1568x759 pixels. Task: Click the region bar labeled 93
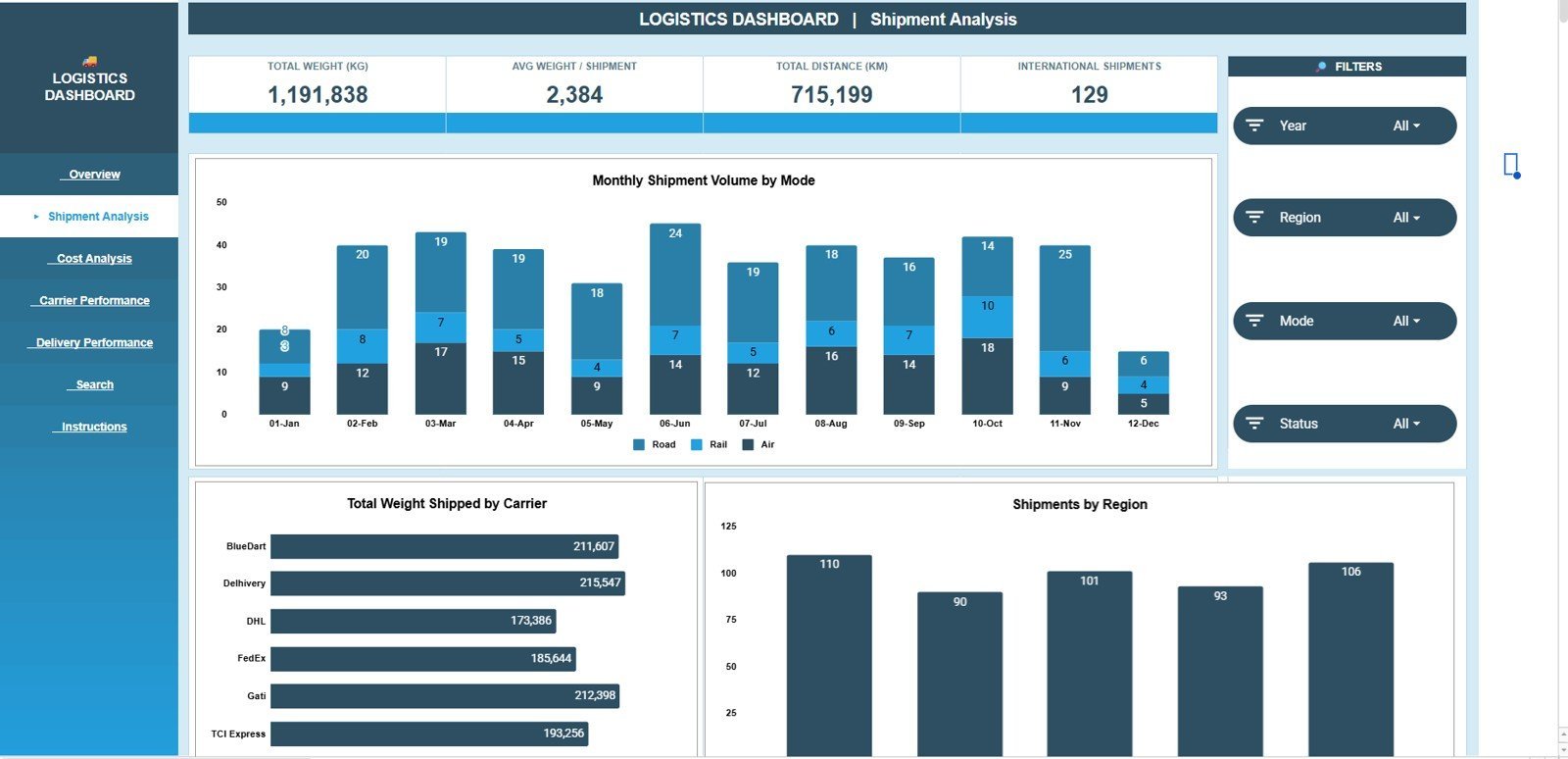[x=1220, y=671]
